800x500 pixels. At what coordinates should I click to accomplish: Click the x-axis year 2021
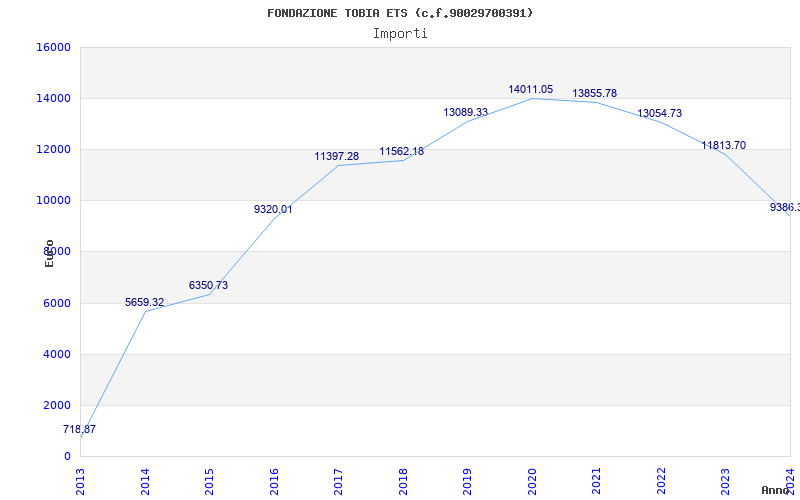click(x=596, y=481)
